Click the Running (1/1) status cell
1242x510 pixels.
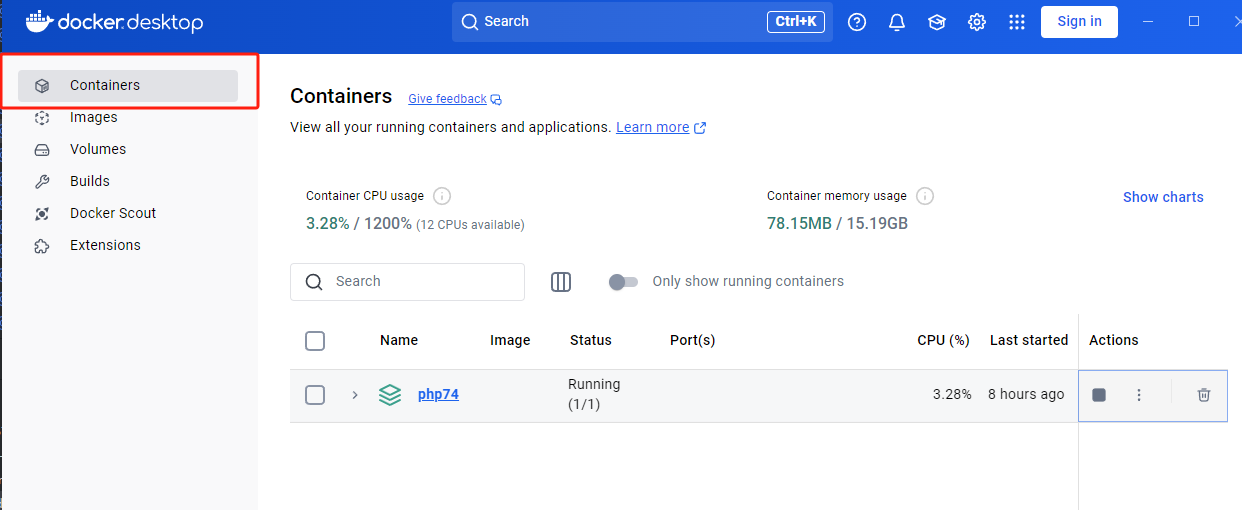[594, 395]
